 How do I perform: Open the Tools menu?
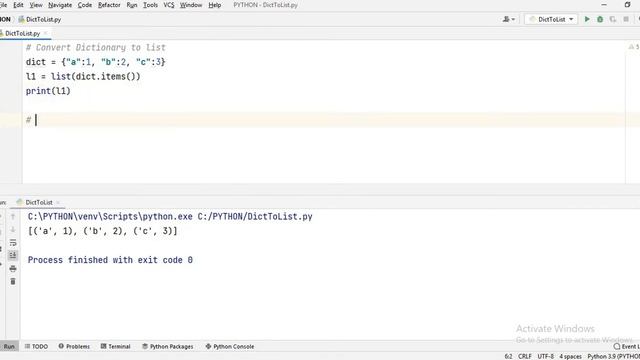pos(150,5)
